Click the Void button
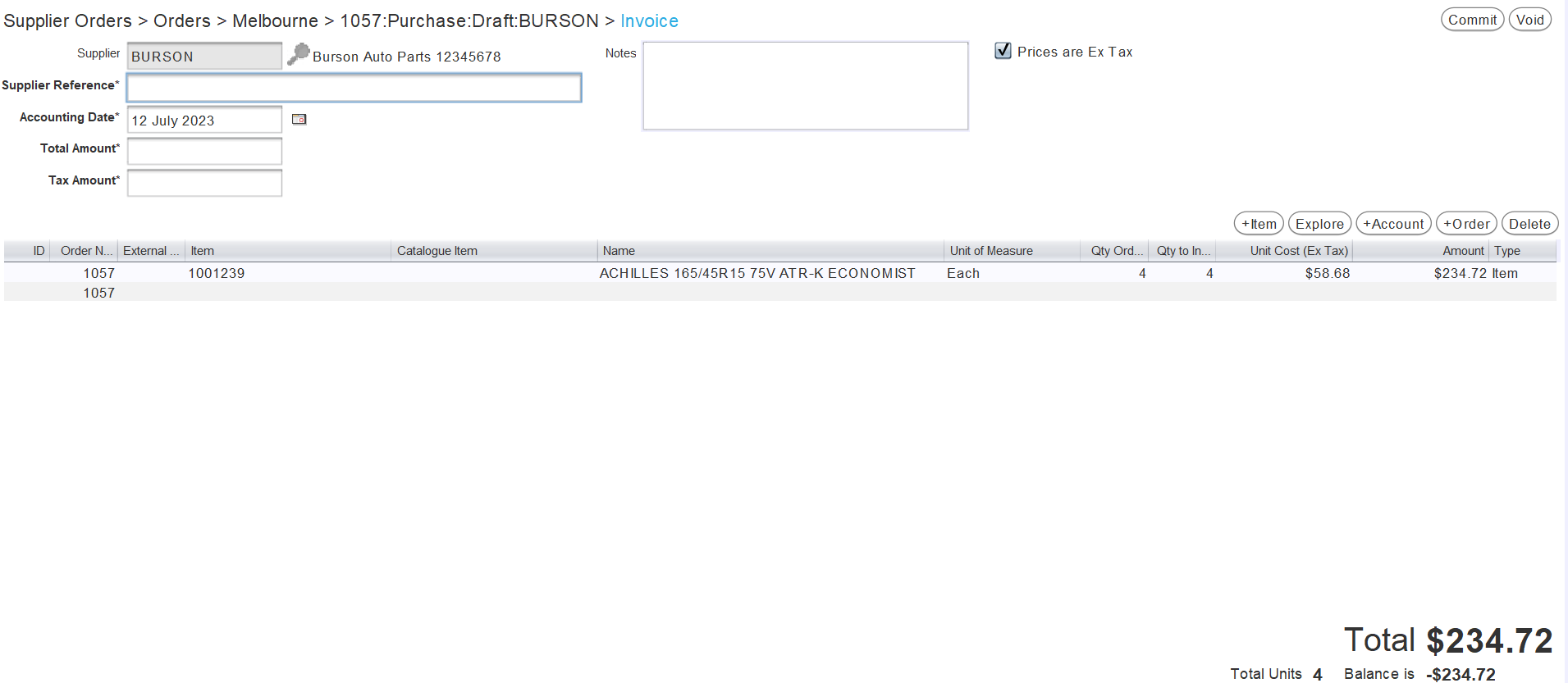 pos(1529,20)
